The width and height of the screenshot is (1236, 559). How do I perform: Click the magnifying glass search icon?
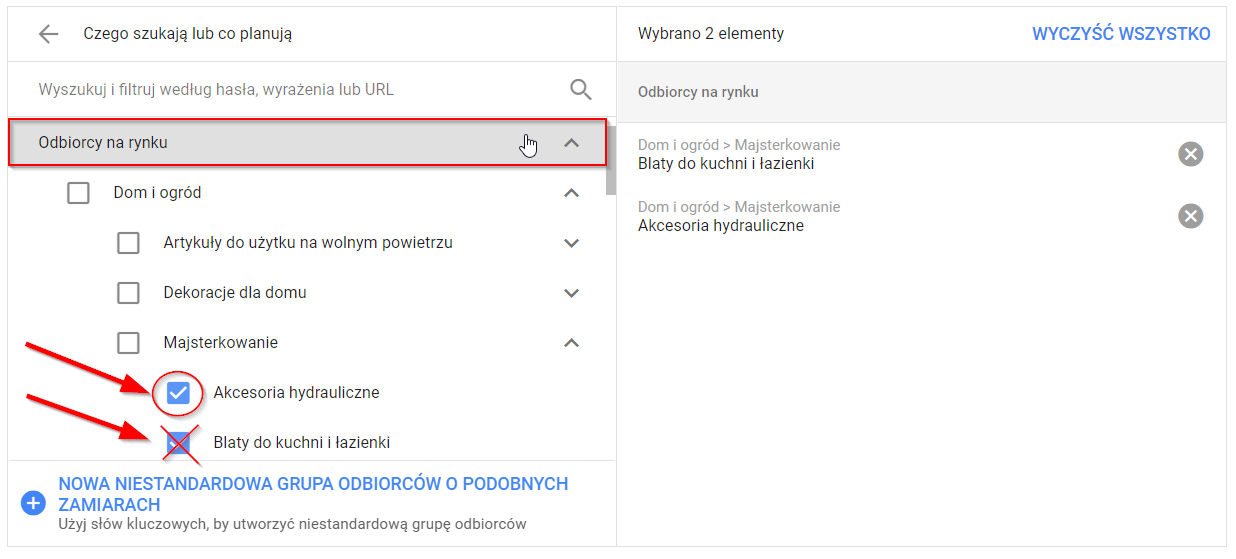click(x=581, y=89)
